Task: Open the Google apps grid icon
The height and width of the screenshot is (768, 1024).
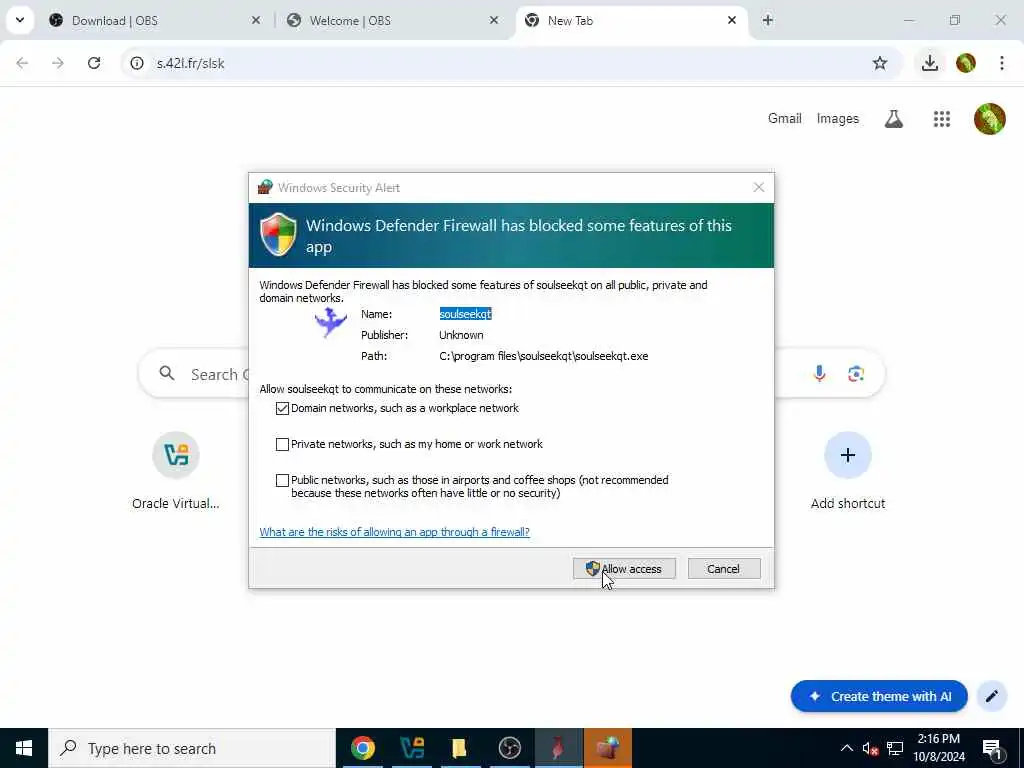Action: pyautogui.click(x=942, y=119)
